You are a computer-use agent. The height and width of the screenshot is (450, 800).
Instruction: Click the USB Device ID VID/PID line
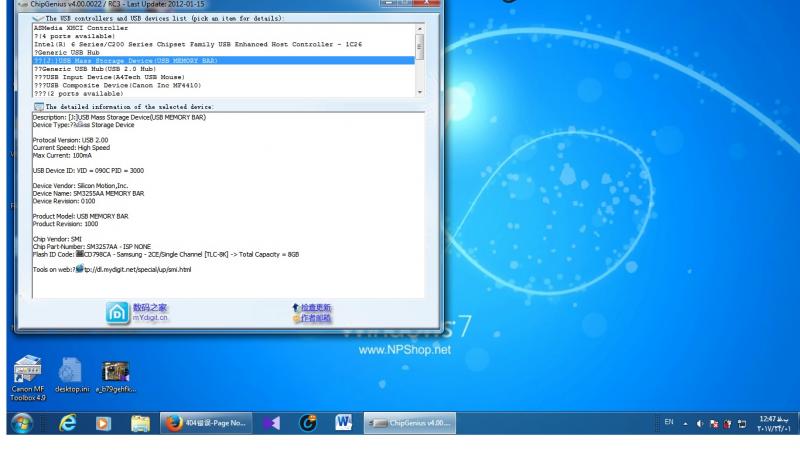tap(88, 170)
